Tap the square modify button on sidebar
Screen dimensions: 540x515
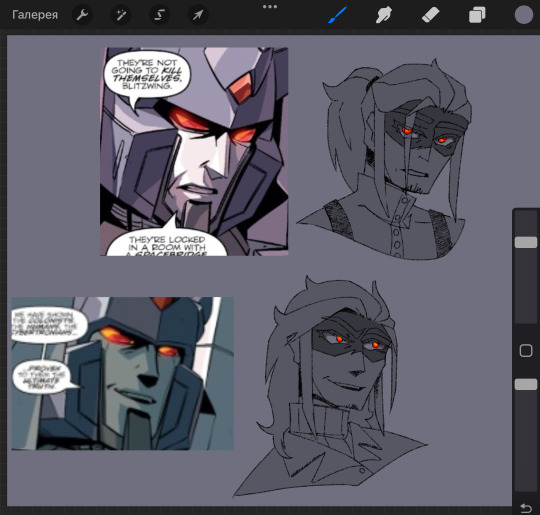(x=526, y=351)
